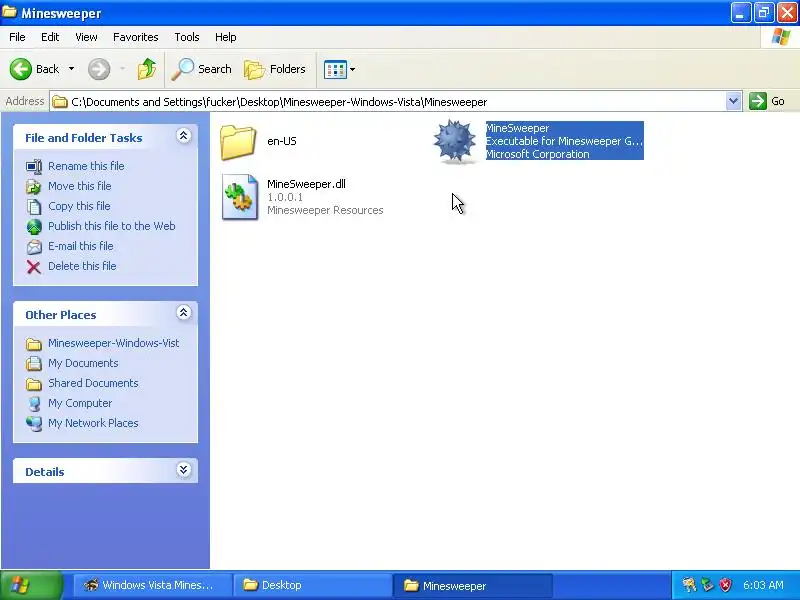
Task: Click the Go button
Action: (767, 101)
